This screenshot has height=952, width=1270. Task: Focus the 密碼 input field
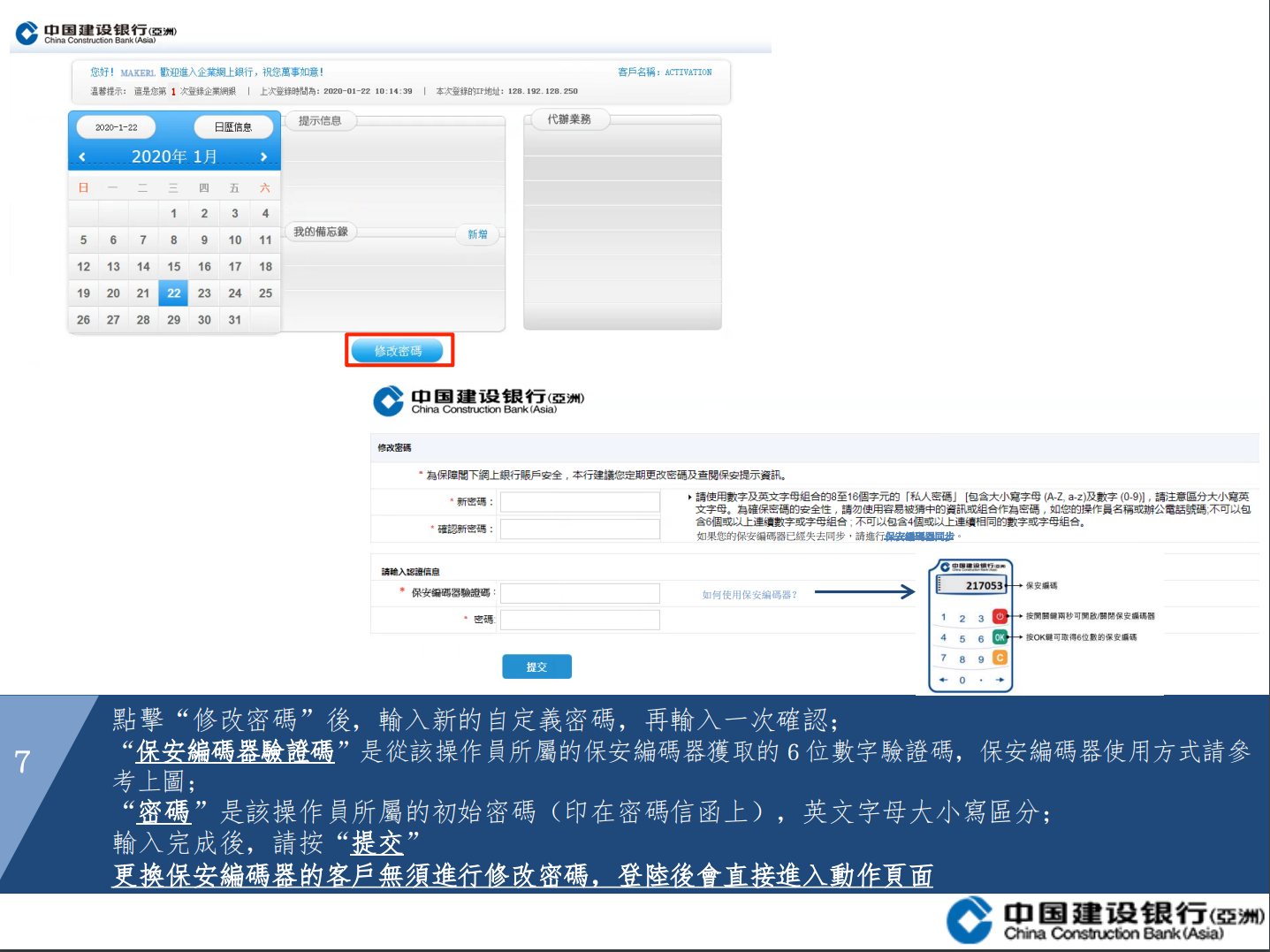point(580,620)
